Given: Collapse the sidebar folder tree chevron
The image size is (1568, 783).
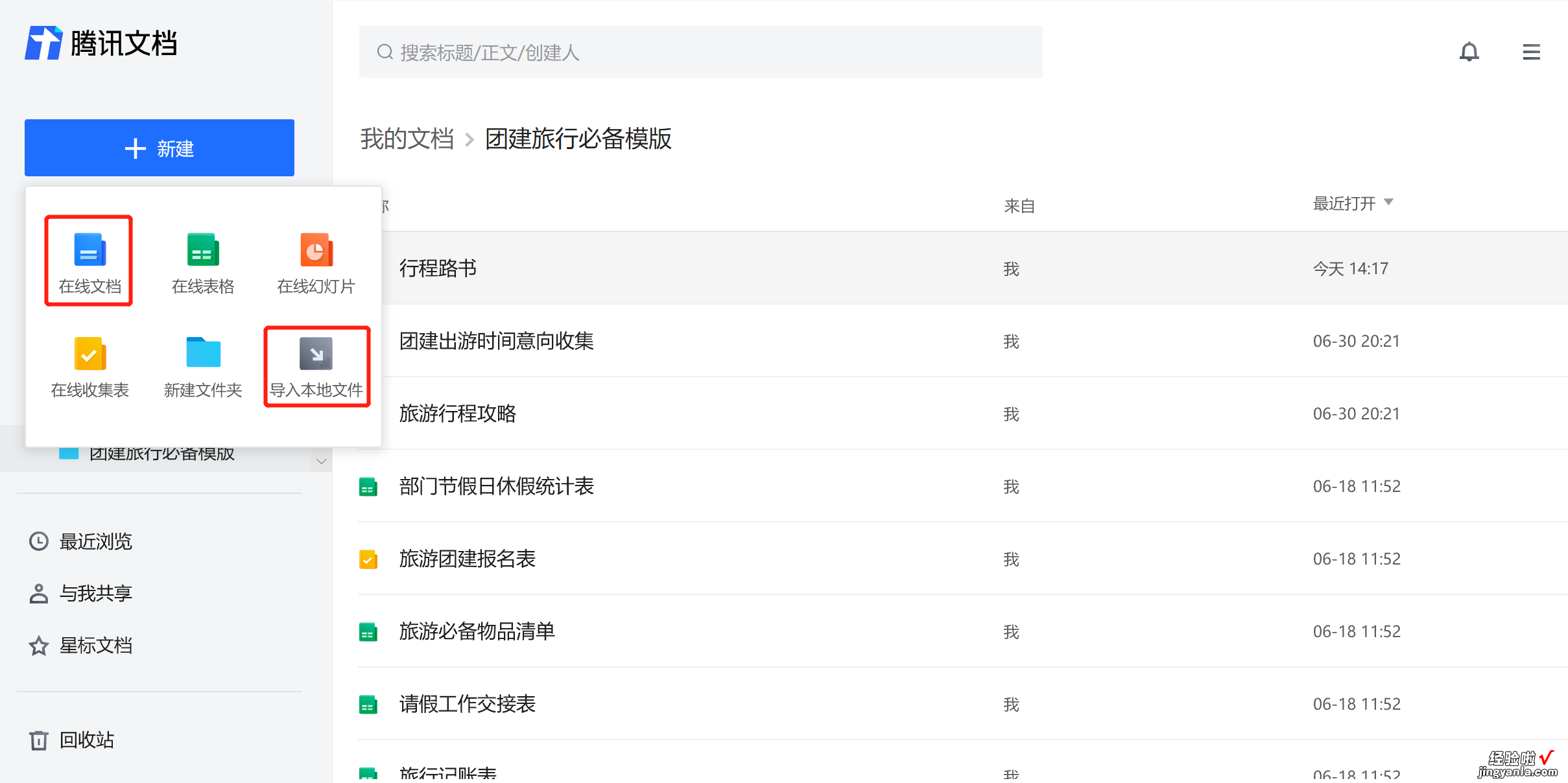Looking at the screenshot, I should (x=321, y=462).
